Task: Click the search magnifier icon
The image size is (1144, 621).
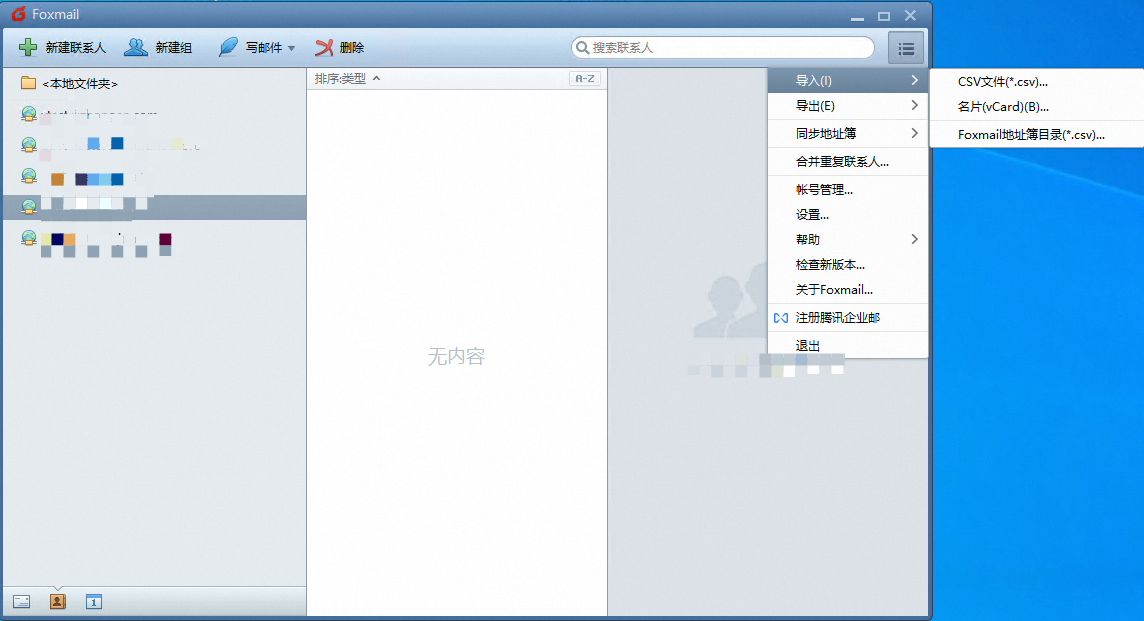Action: coord(582,47)
